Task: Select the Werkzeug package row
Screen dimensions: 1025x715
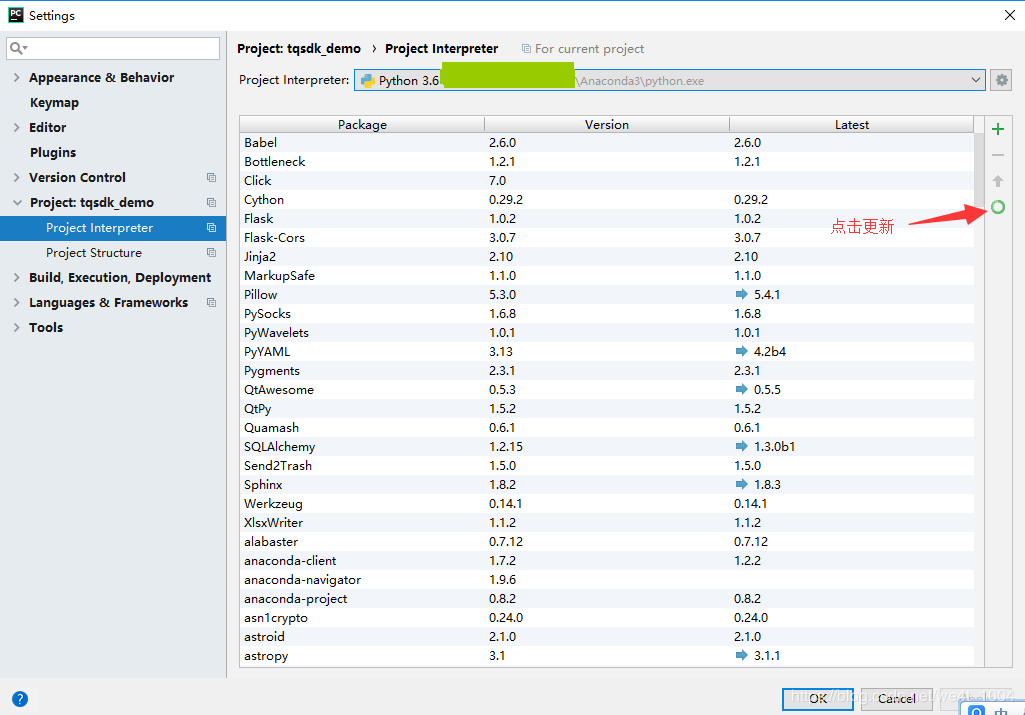Action: tap(607, 503)
